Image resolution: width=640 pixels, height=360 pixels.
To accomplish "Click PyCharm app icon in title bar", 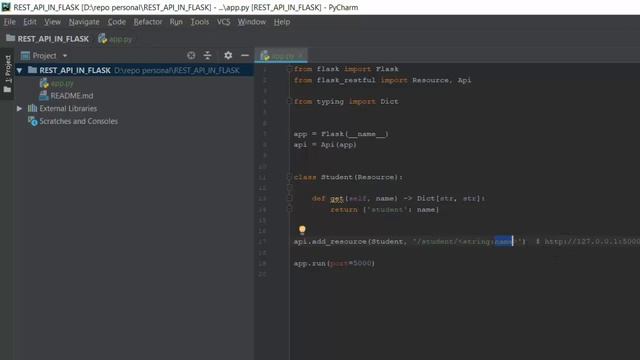I will coord(6,7).
